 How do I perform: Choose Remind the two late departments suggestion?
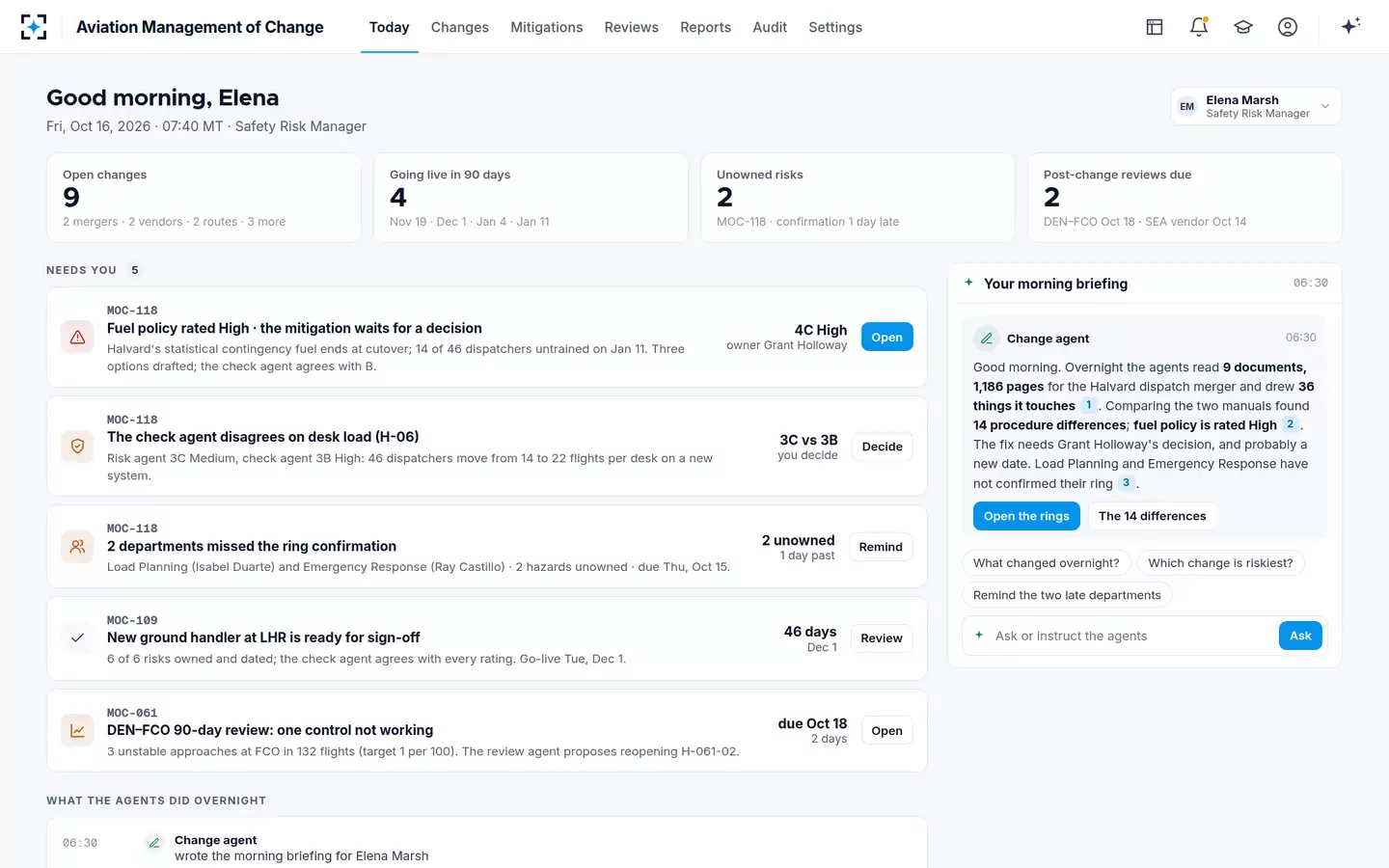tap(1067, 595)
